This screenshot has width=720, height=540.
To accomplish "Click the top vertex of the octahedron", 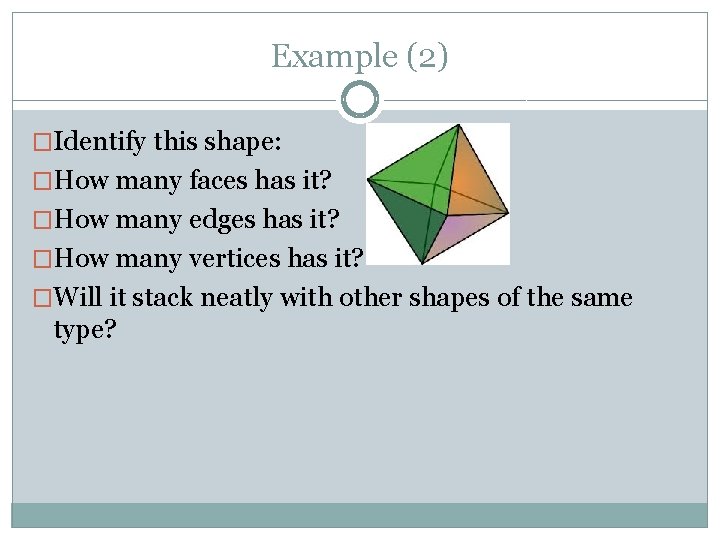I will click(458, 127).
